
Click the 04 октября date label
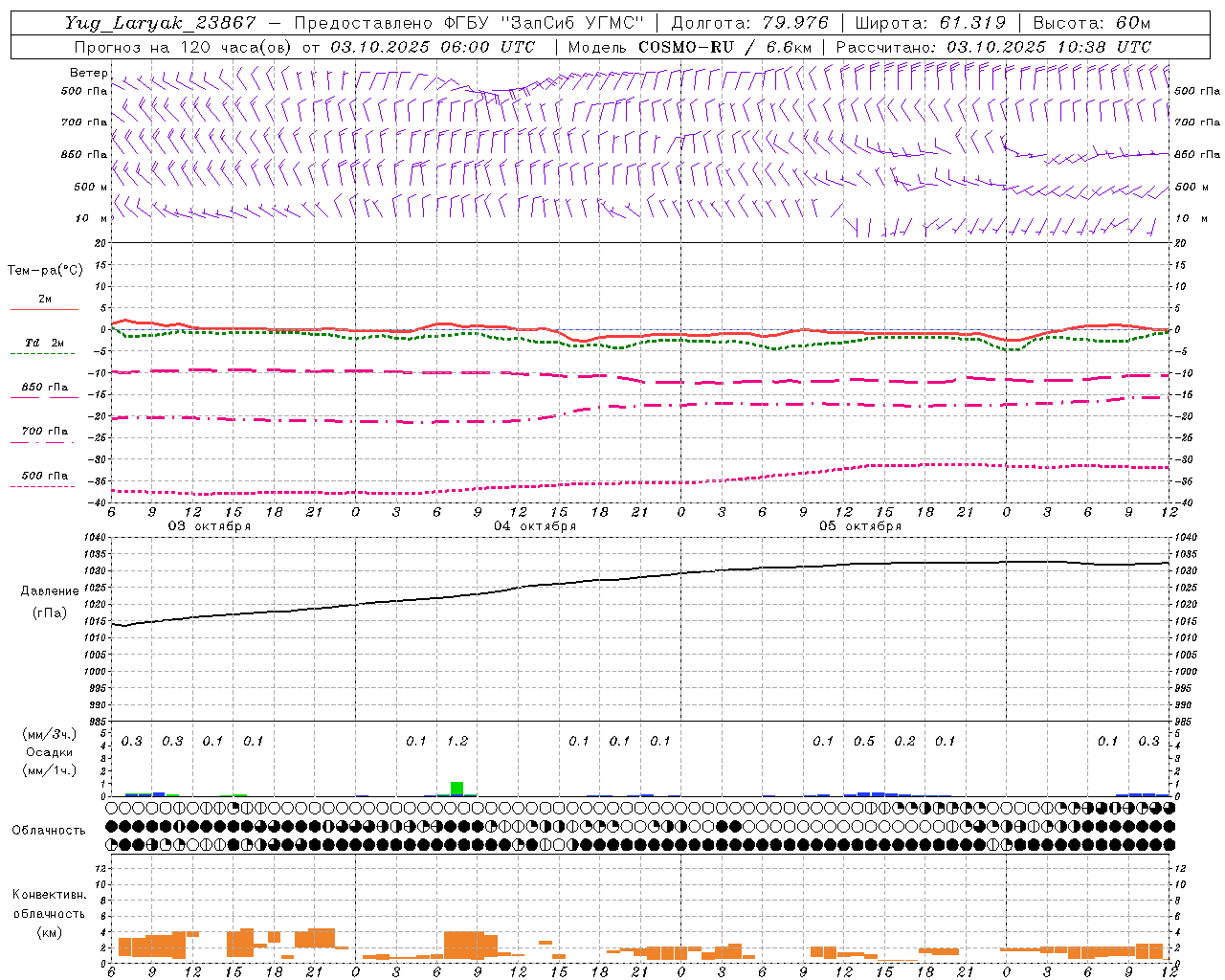click(535, 526)
